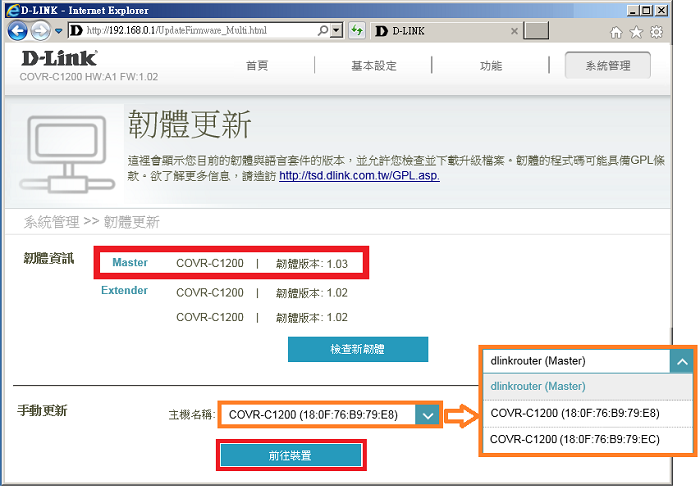Close the D-LINK browser tab
The width and height of the screenshot is (700, 489).
coord(512,31)
